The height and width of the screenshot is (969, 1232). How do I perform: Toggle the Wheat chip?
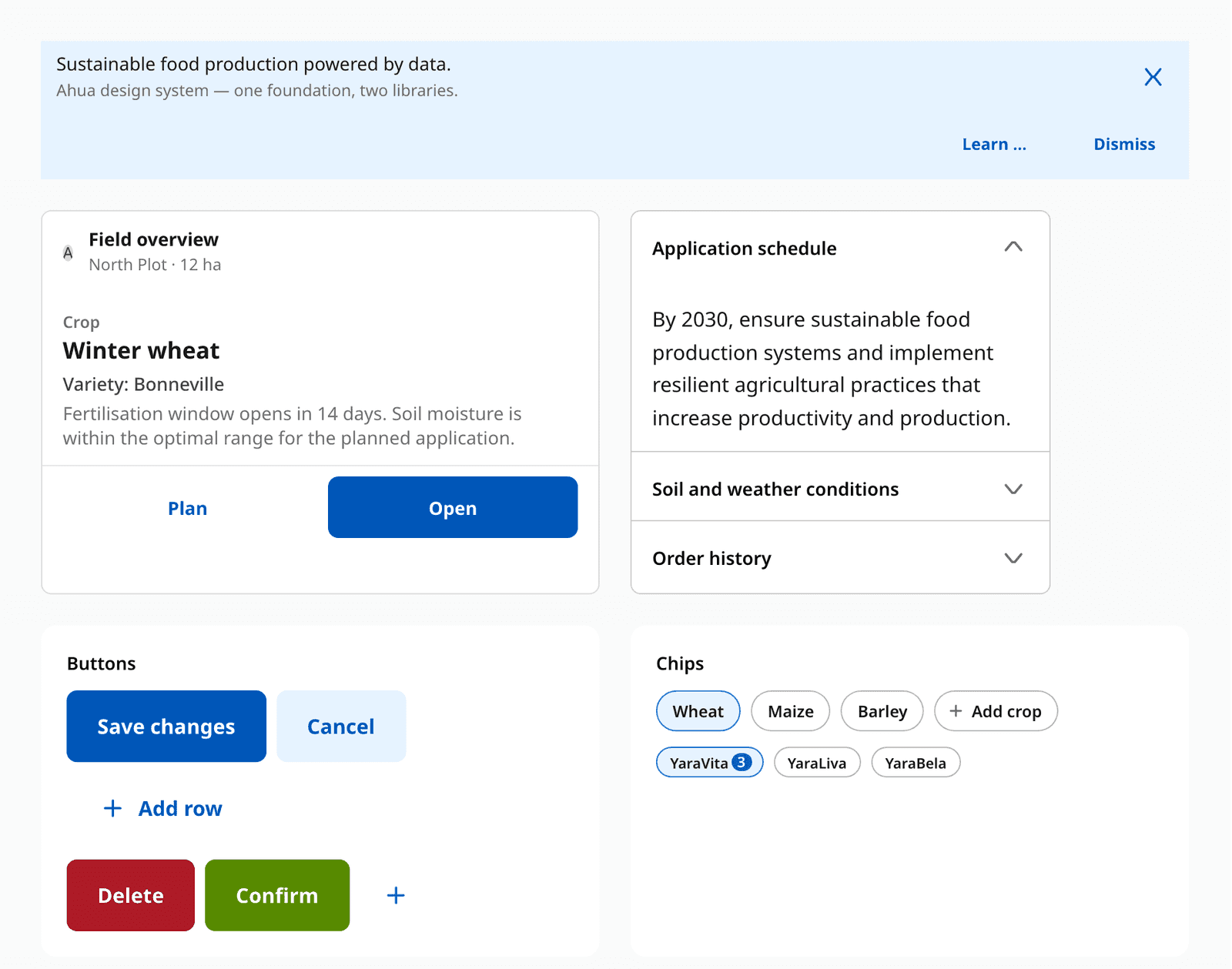pyautogui.click(x=698, y=711)
